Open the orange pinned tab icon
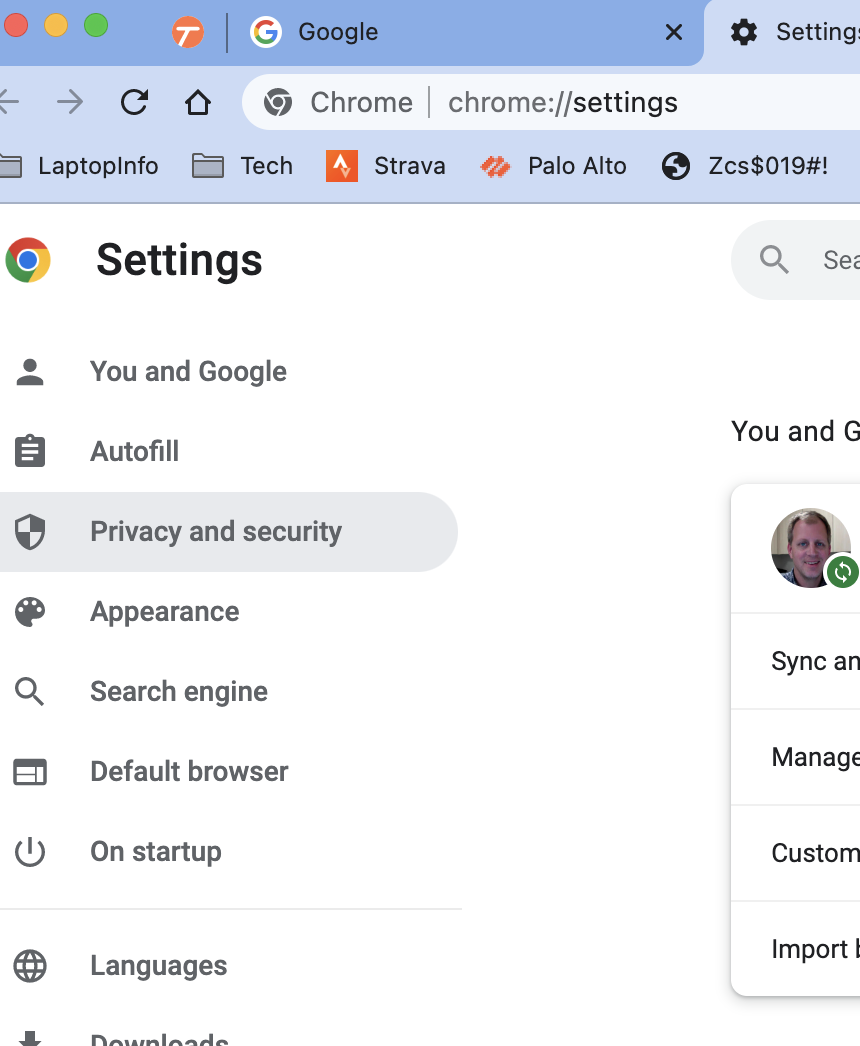This screenshot has height=1046, width=860. click(187, 32)
